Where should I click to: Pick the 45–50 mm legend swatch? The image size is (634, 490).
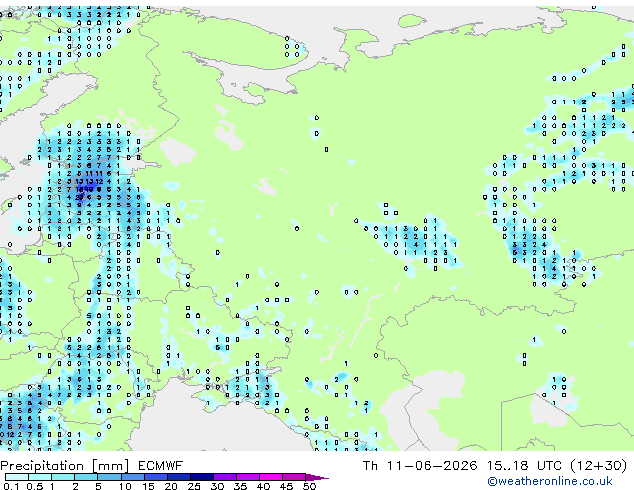[x=294, y=477]
